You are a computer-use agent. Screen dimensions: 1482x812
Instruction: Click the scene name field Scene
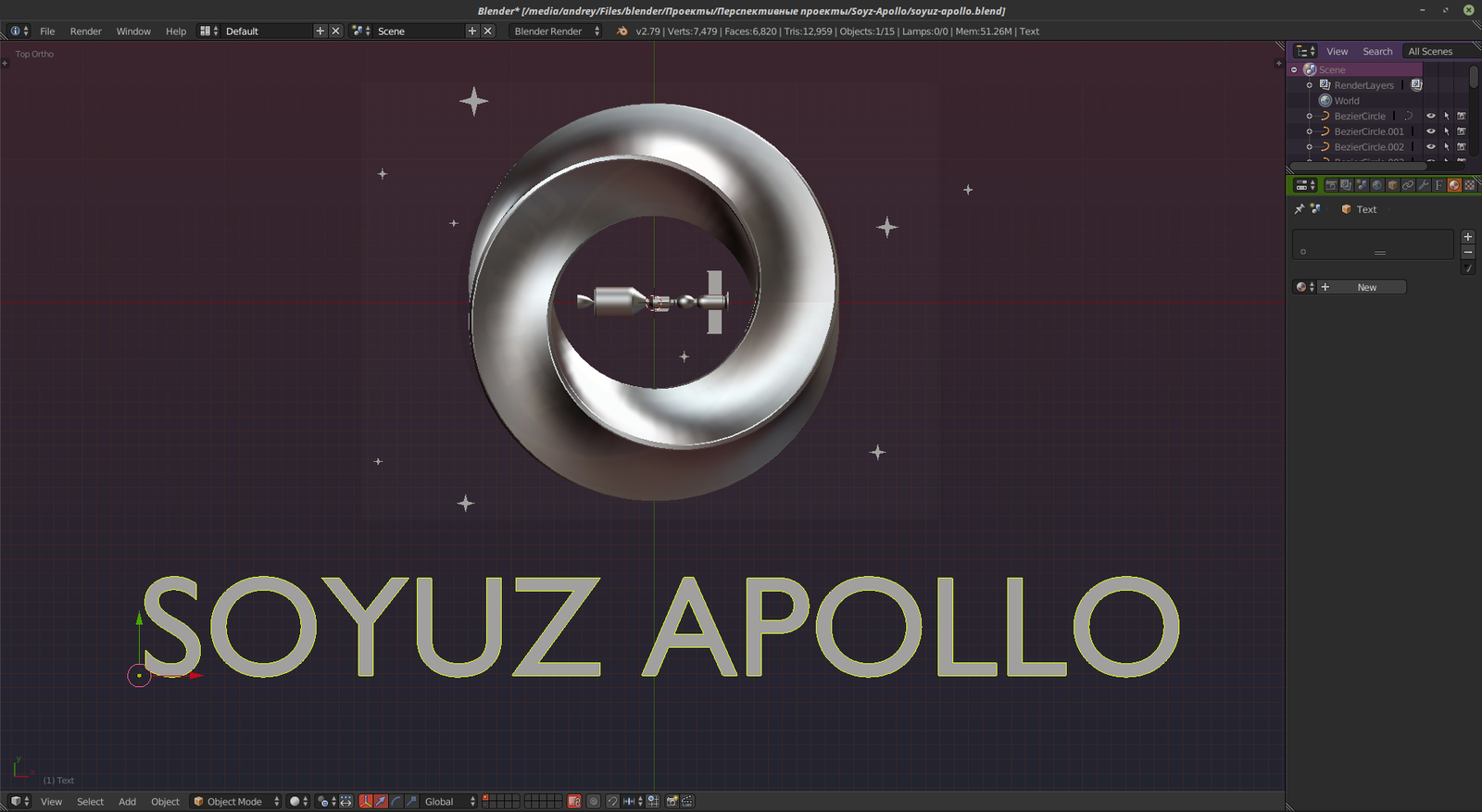[x=420, y=31]
